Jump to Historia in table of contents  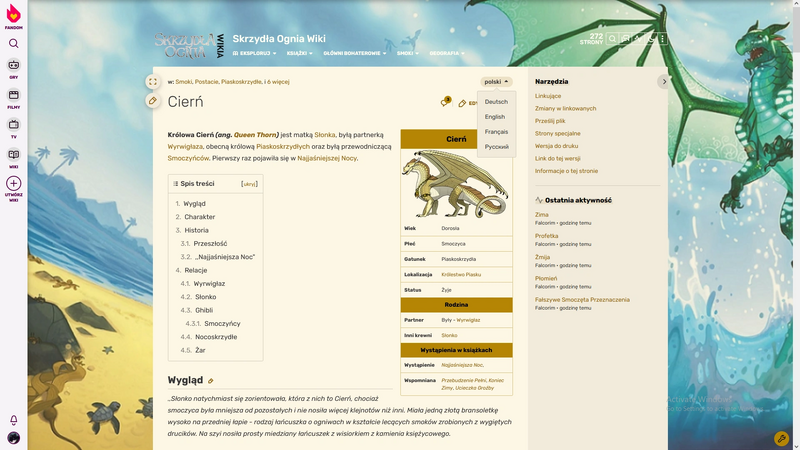coord(196,230)
